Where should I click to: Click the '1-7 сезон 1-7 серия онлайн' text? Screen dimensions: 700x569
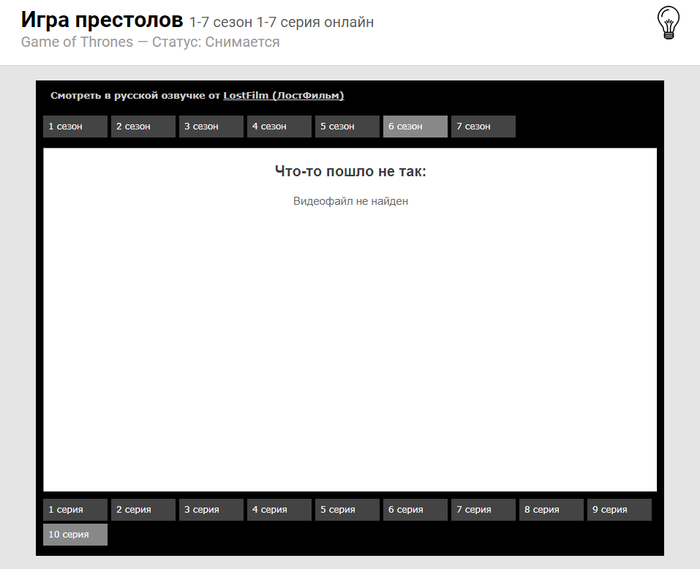[282, 22]
